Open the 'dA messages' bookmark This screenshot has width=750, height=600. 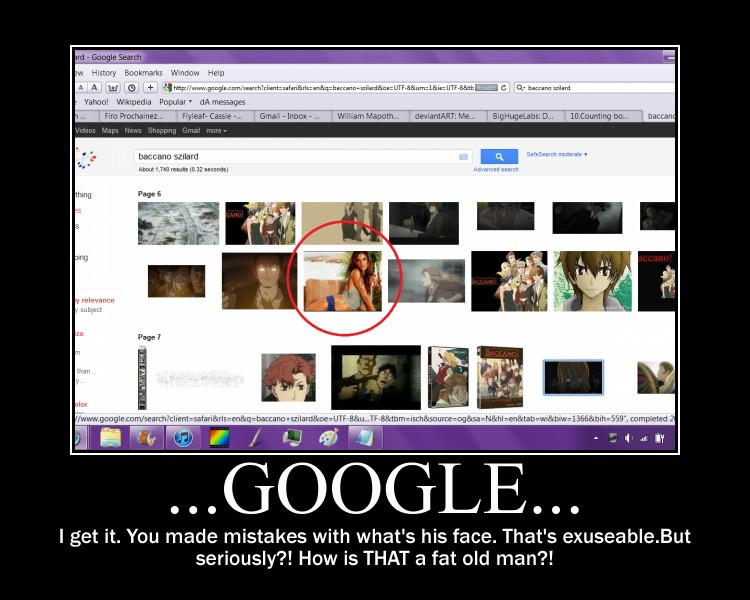coord(222,102)
